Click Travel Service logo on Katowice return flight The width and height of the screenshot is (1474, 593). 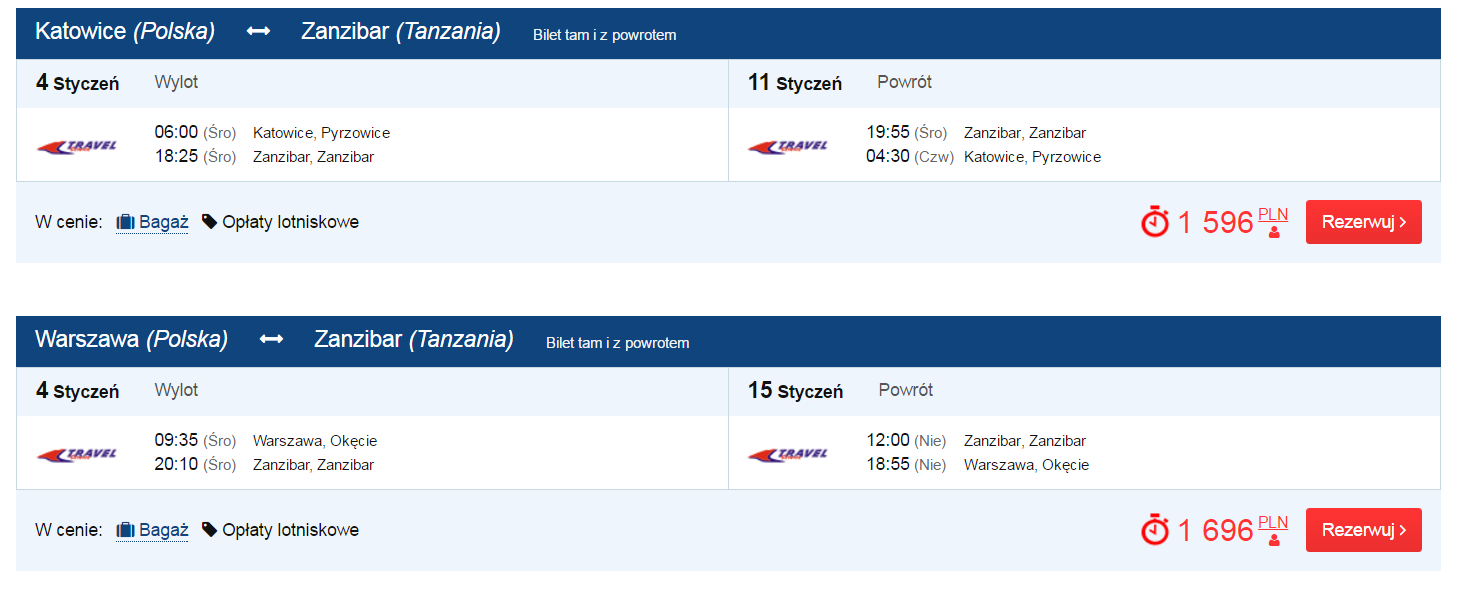788,146
